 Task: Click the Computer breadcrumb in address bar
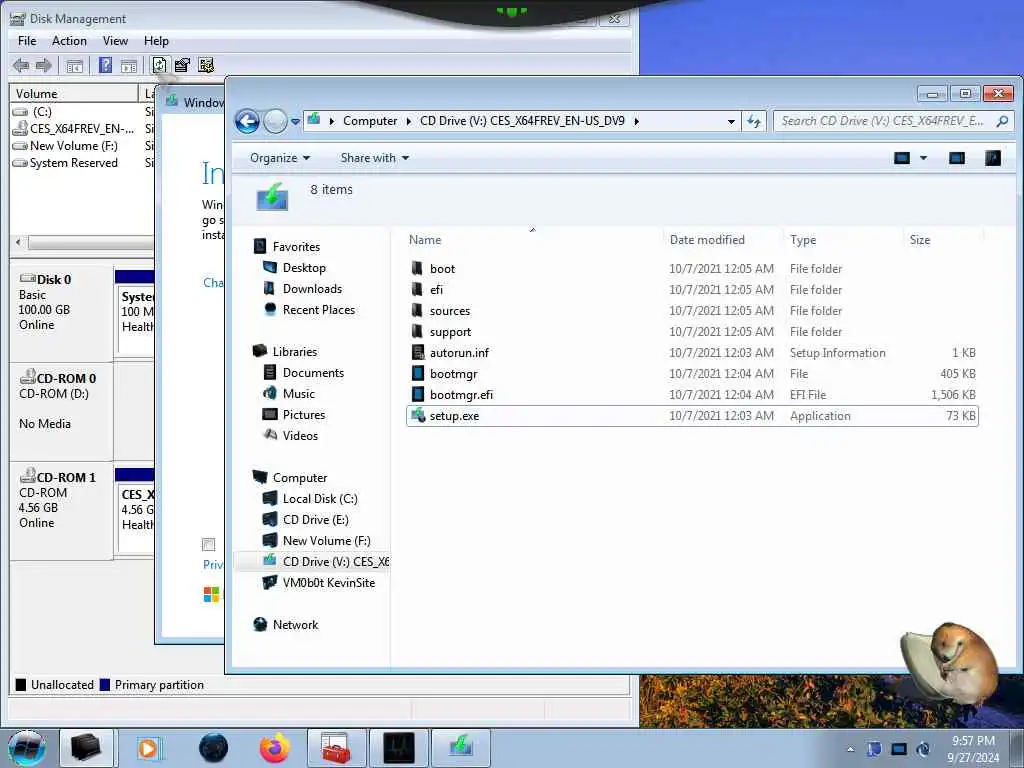tap(370, 121)
